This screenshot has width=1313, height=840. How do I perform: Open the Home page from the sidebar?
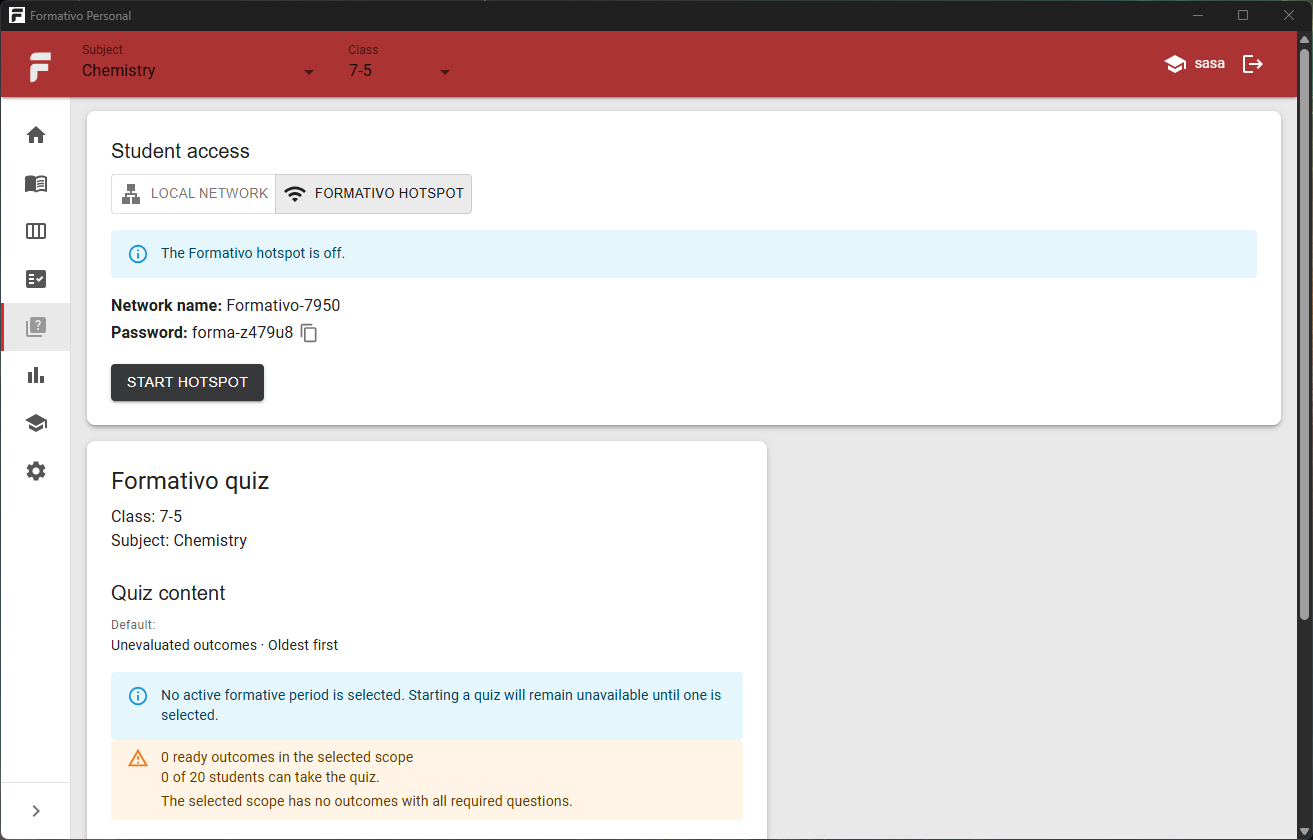[x=36, y=135]
